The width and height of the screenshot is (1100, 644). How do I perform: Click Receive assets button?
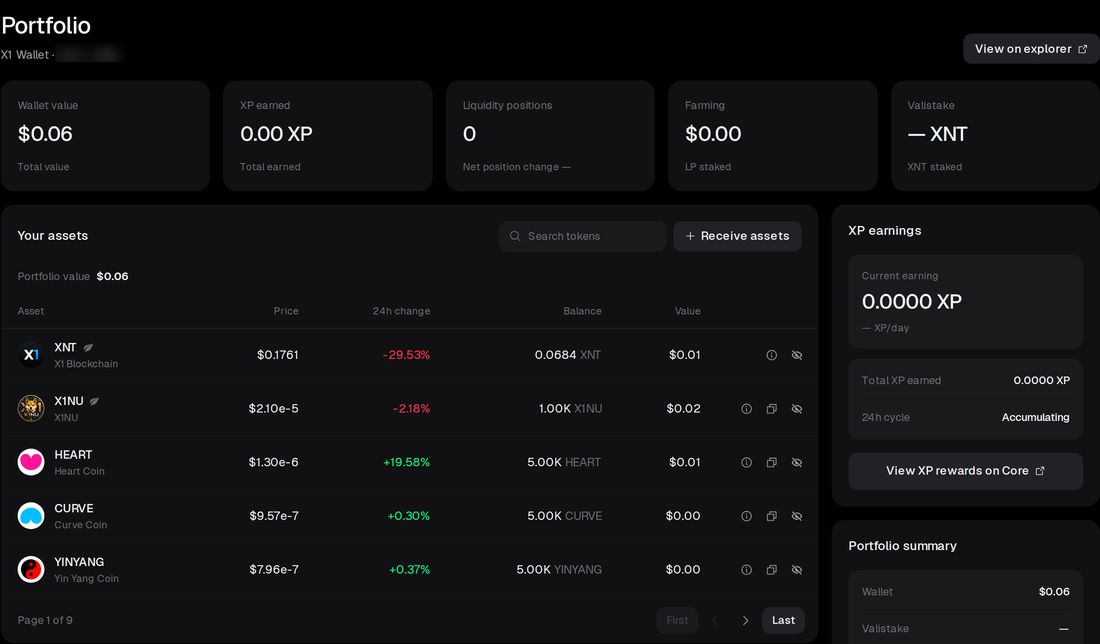pos(737,236)
